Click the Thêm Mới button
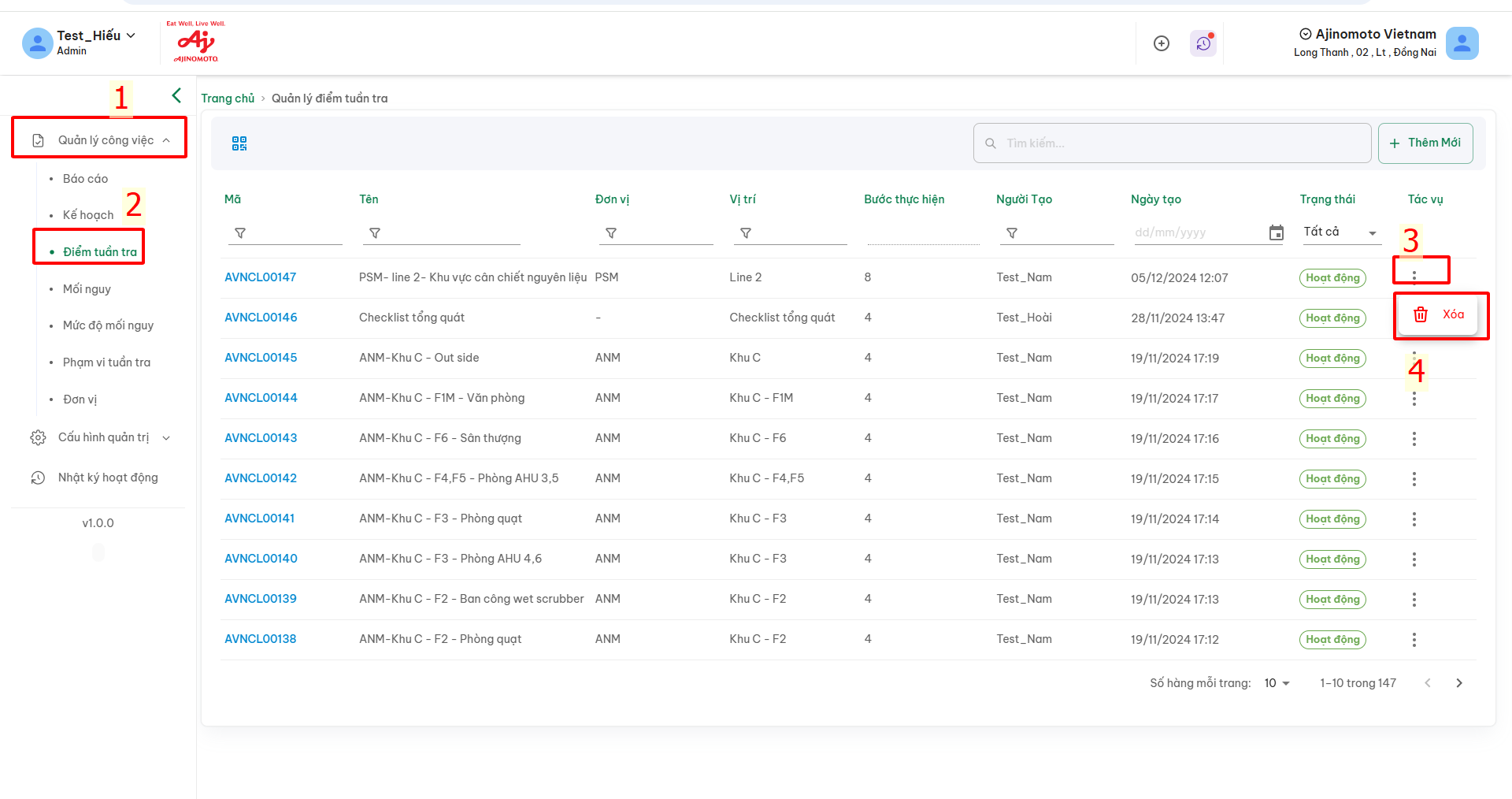This screenshot has height=799, width=1512. 1425,143
